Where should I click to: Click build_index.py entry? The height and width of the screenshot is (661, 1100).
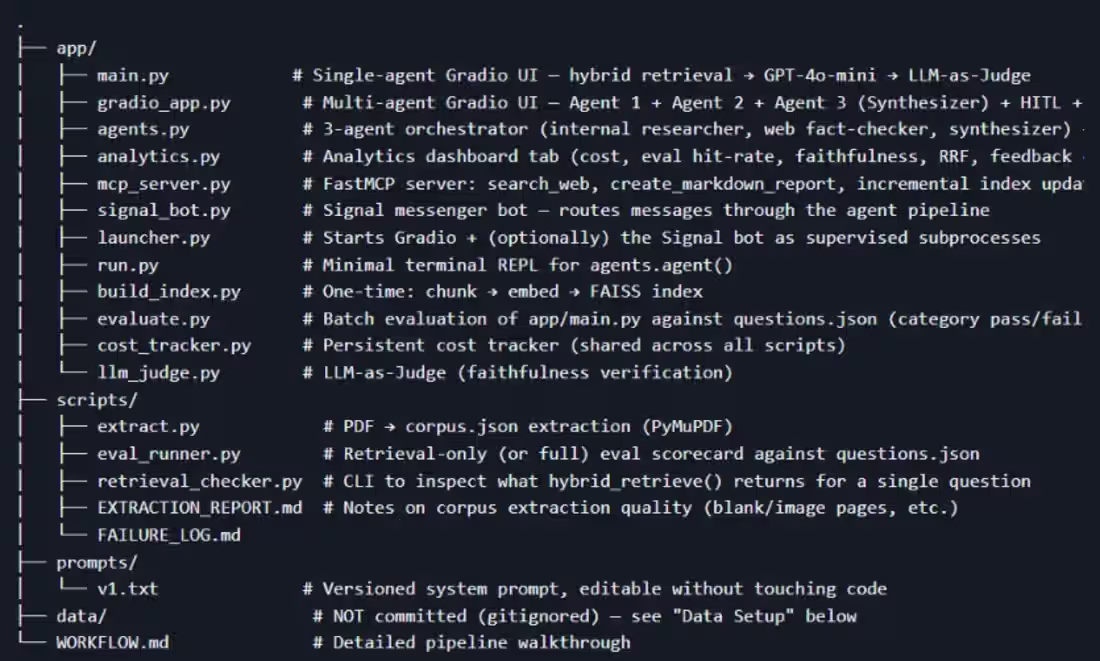(169, 292)
